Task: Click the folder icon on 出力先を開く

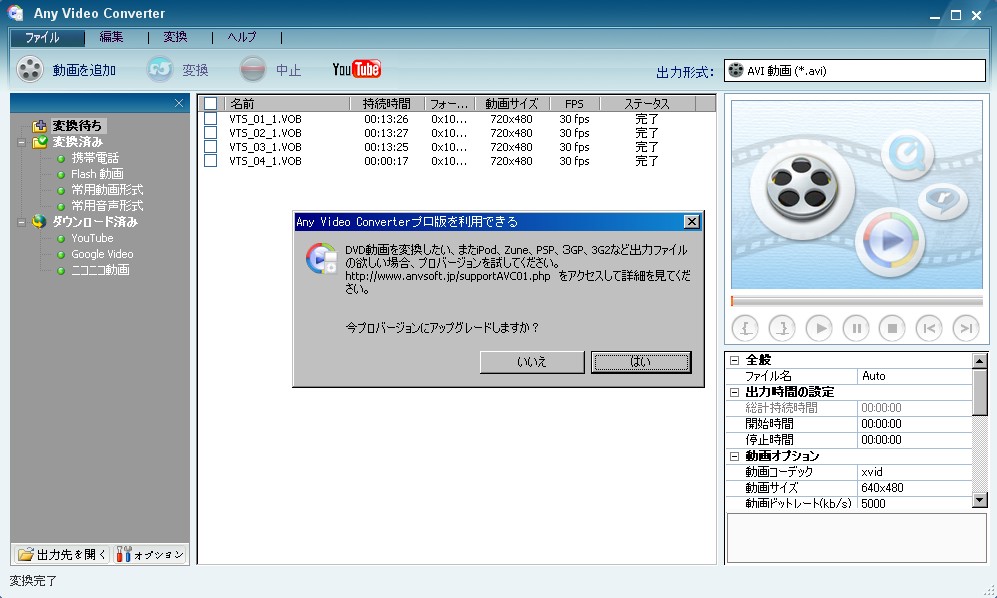Action: 25,555
